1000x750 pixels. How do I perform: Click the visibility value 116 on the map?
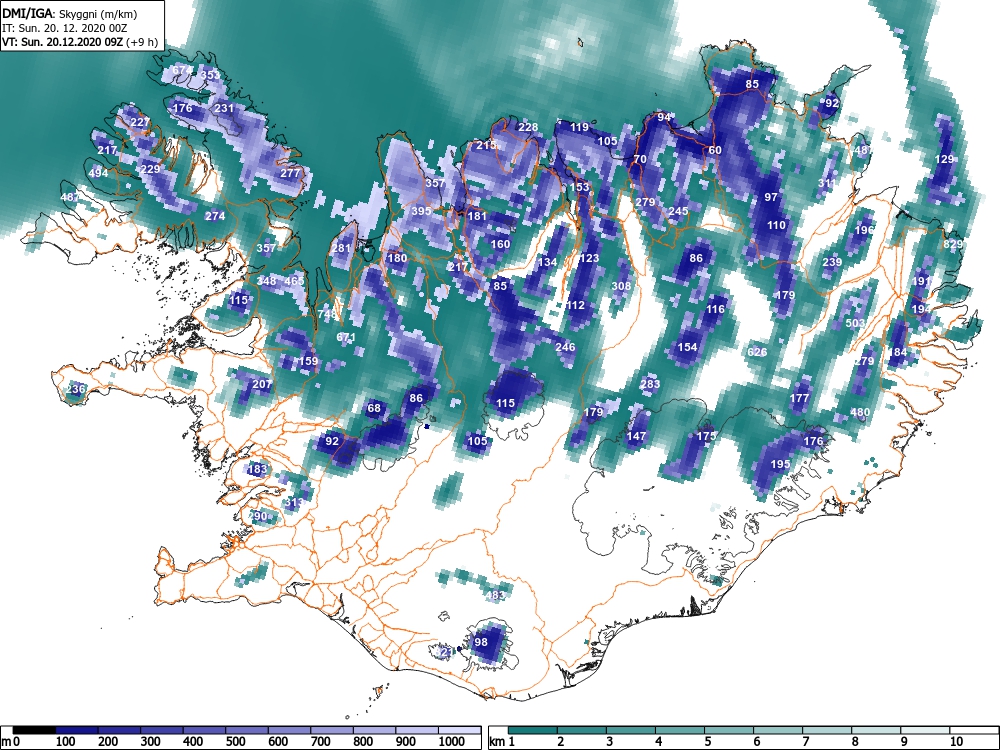click(715, 309)
